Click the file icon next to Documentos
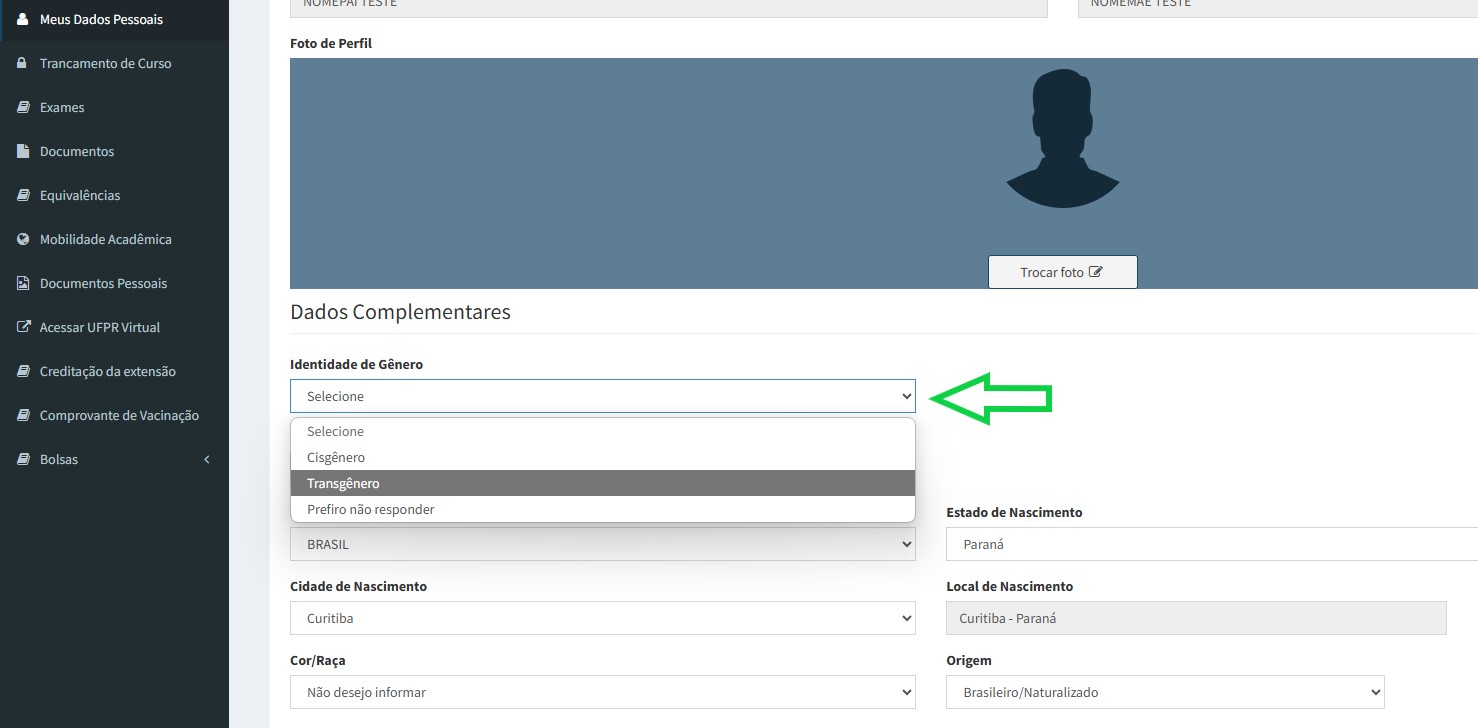This screenshot has height=728, width=1478. pyautogui.click(x=23, y=151)
